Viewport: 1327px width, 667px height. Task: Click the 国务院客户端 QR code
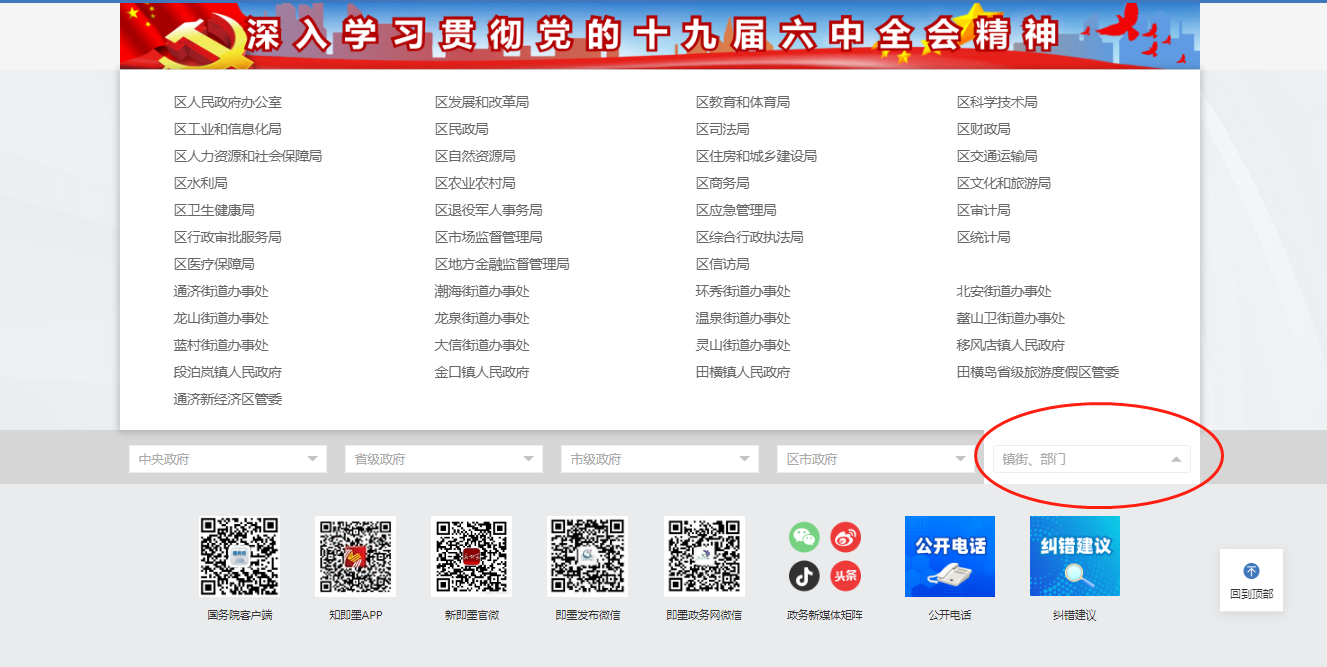[x=239, y=556]
